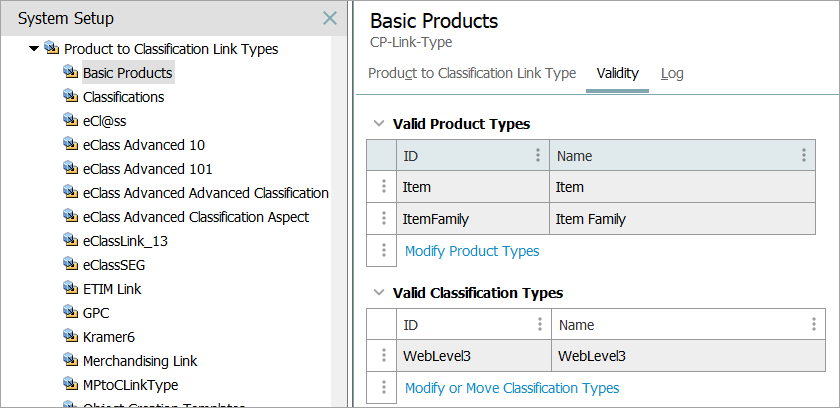Click the Modify Product Types link

click(472, 251)
